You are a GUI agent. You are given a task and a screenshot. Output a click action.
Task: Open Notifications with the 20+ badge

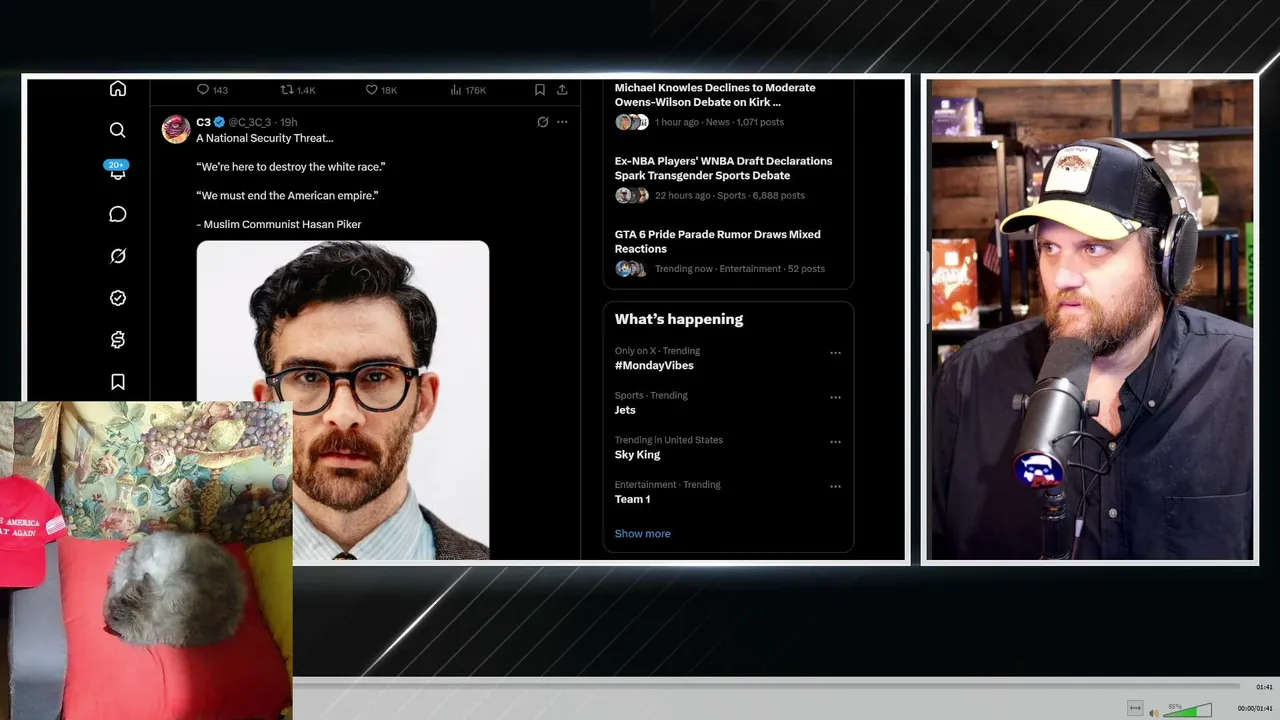click(x=117, y=170)
